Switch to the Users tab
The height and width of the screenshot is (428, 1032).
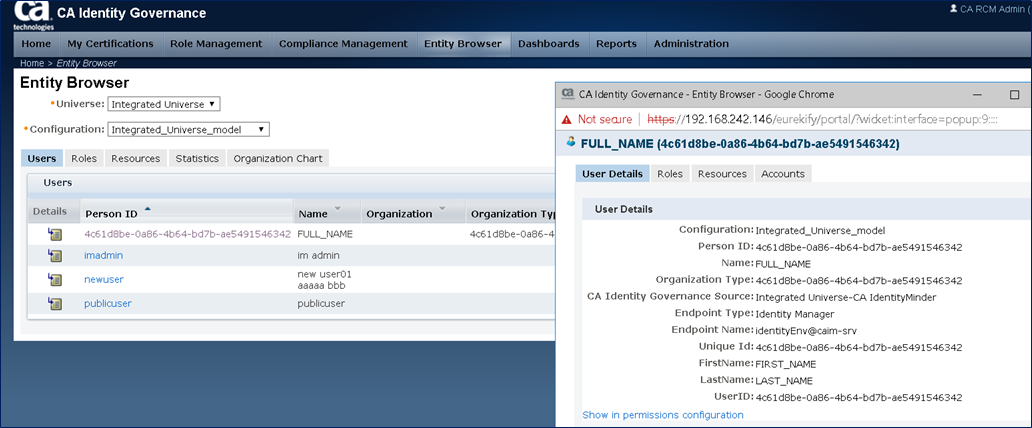[x=41, y=159]
